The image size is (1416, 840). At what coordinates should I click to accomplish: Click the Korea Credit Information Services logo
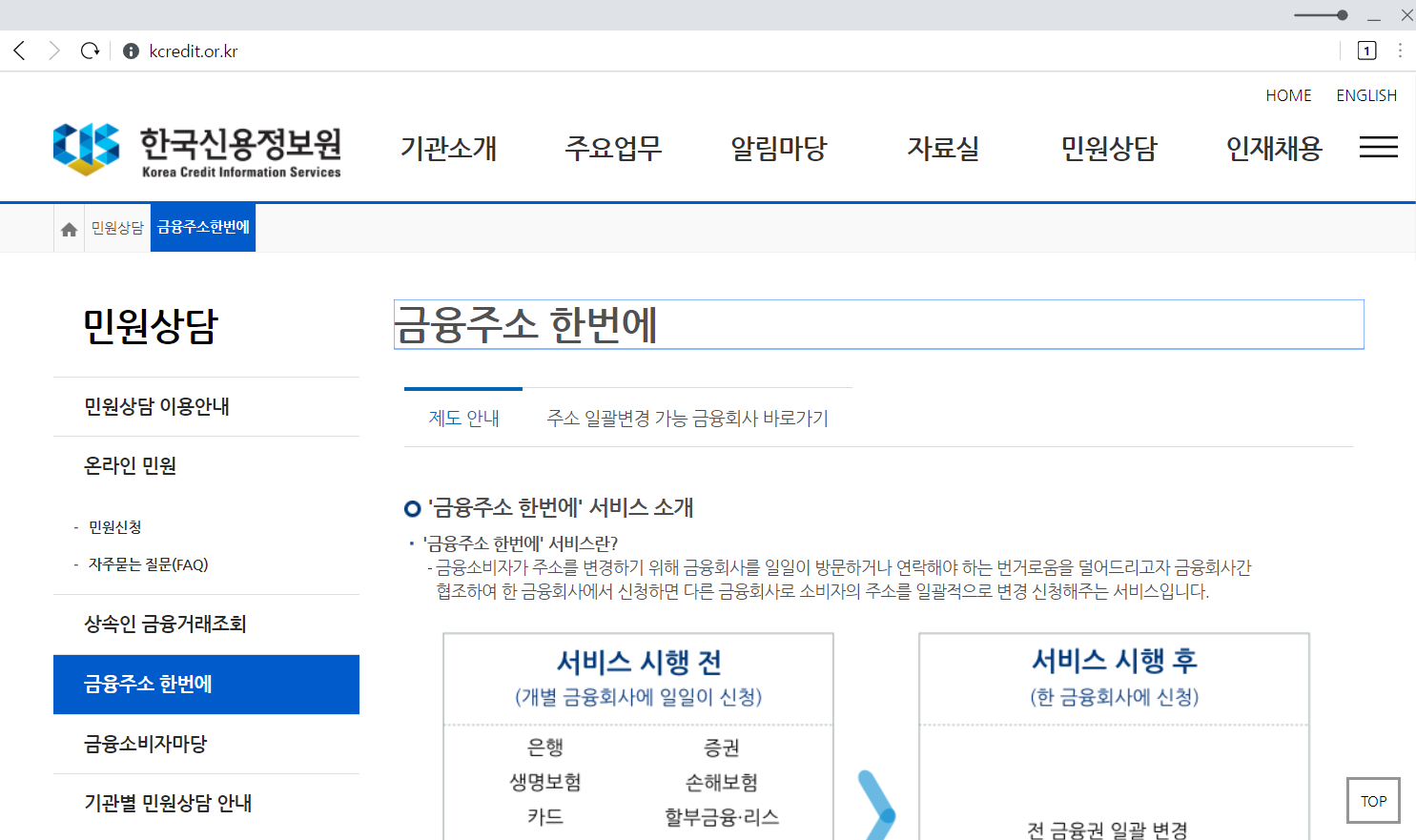tap(197, 150)
